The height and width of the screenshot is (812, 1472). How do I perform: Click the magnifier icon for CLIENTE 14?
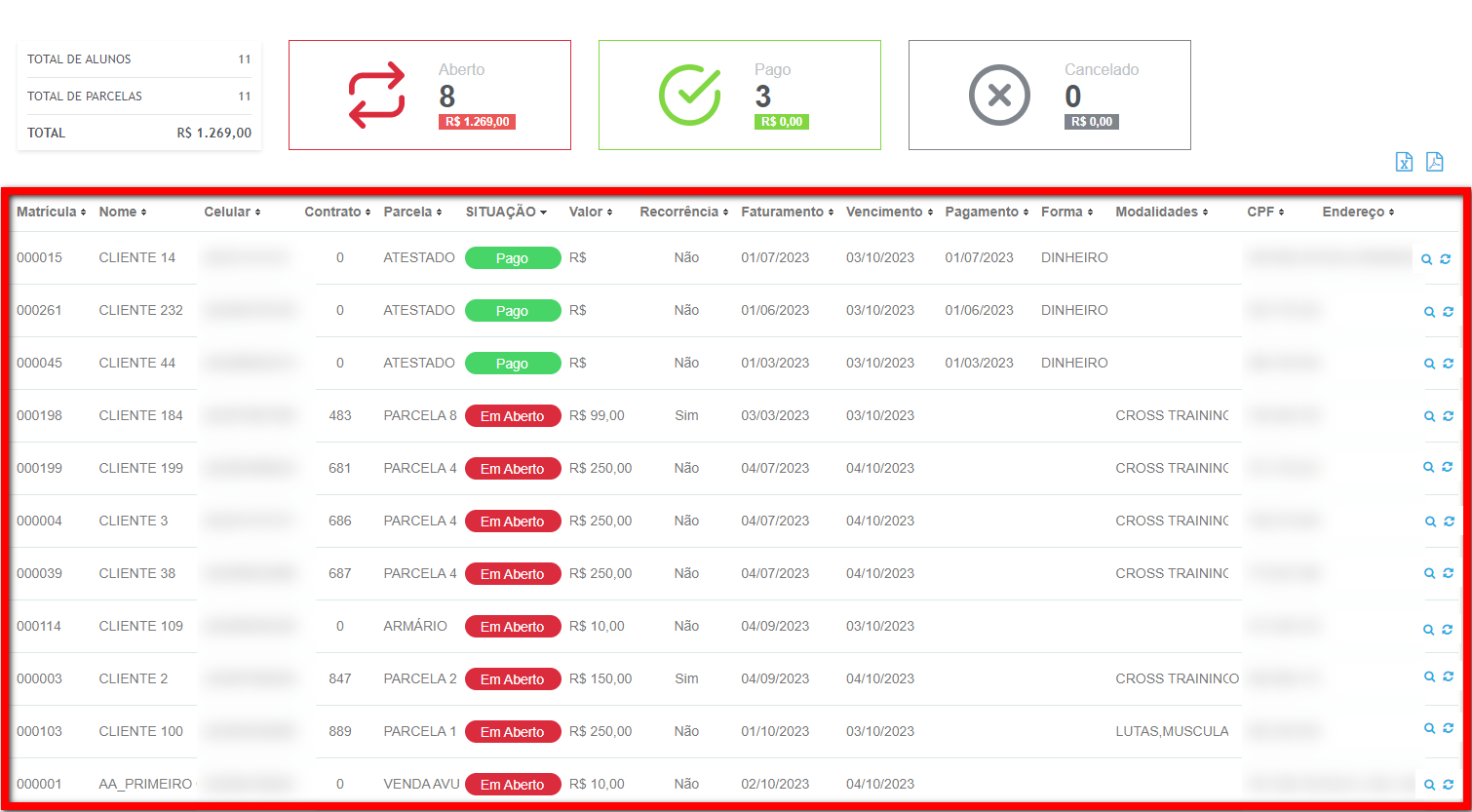pos(1428,259)
